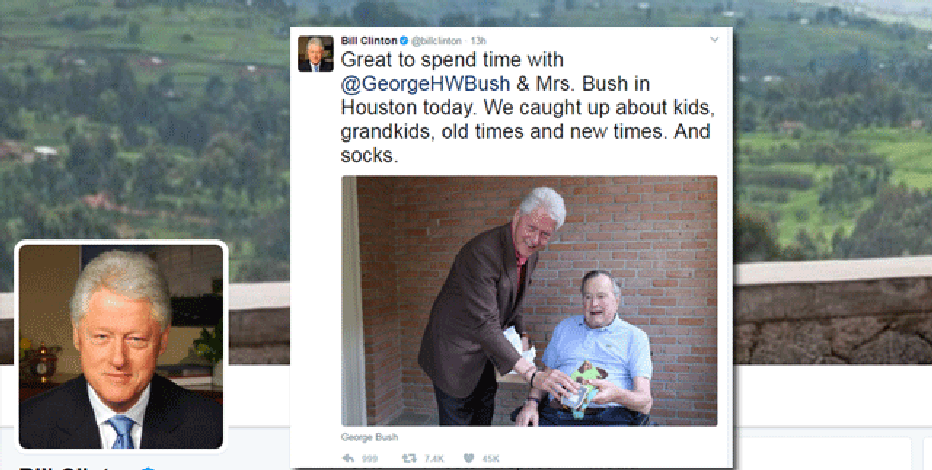This screenshot has width=932, height=470.
Task: Like the tweet with the heart icon
Action: point(468,458)
